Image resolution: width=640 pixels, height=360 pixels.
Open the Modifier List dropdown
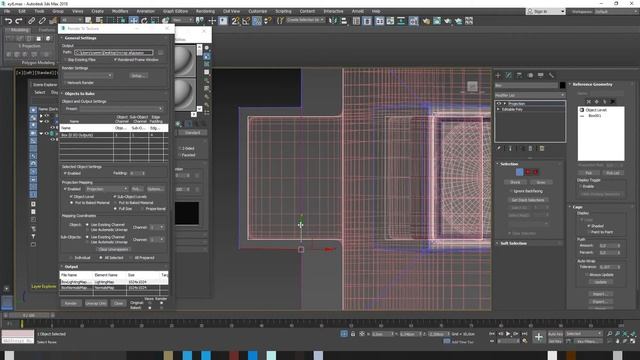(x=530, y=95)
